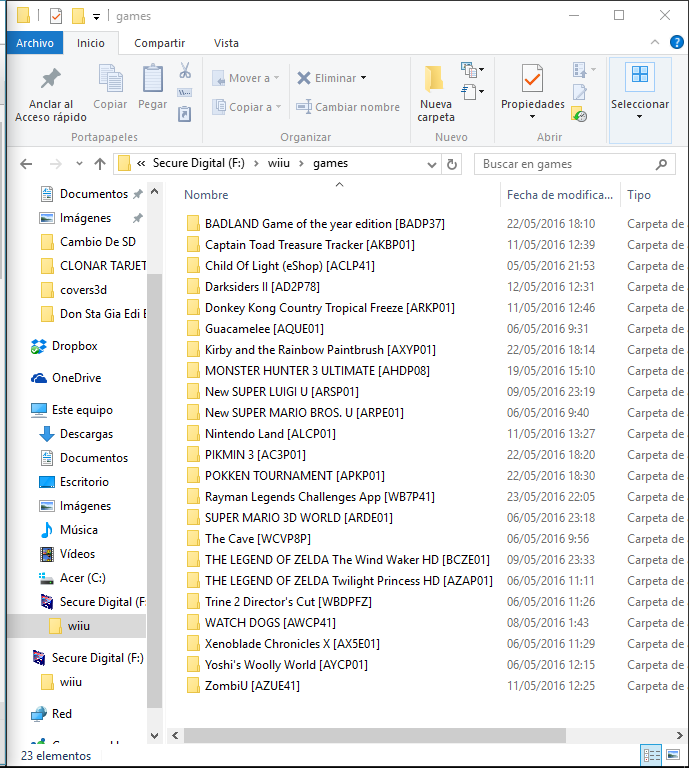Select the PIKMIN 3 [AC3P01] folder
The height and width of the screenshot is (768, 689).
click(x=246, y=455)
